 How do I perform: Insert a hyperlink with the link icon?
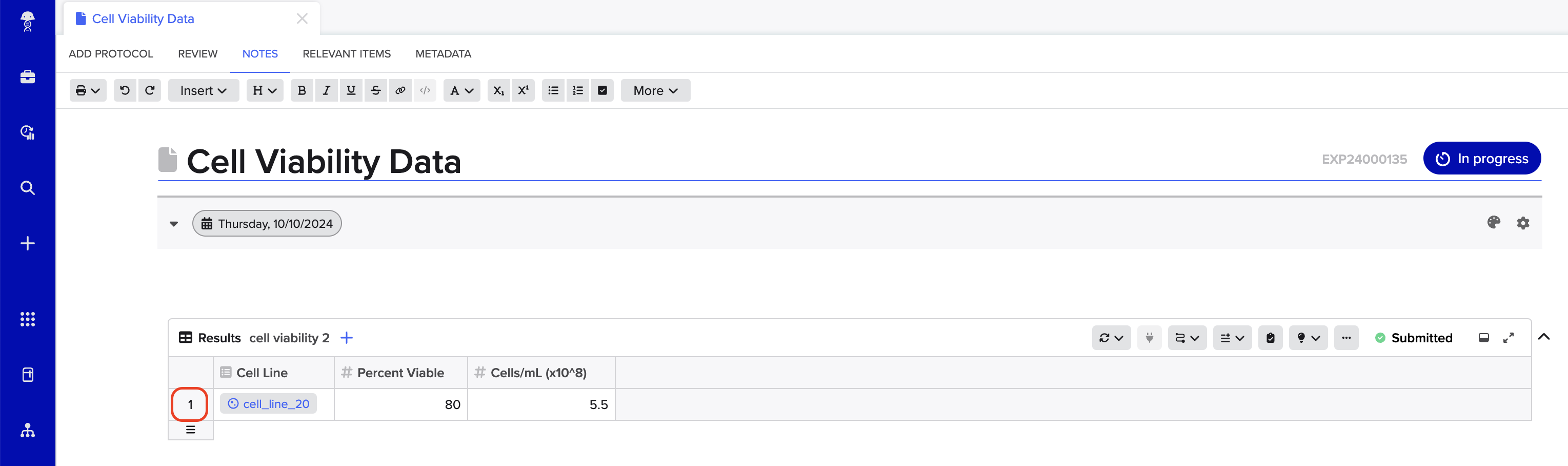pos(400,90)
